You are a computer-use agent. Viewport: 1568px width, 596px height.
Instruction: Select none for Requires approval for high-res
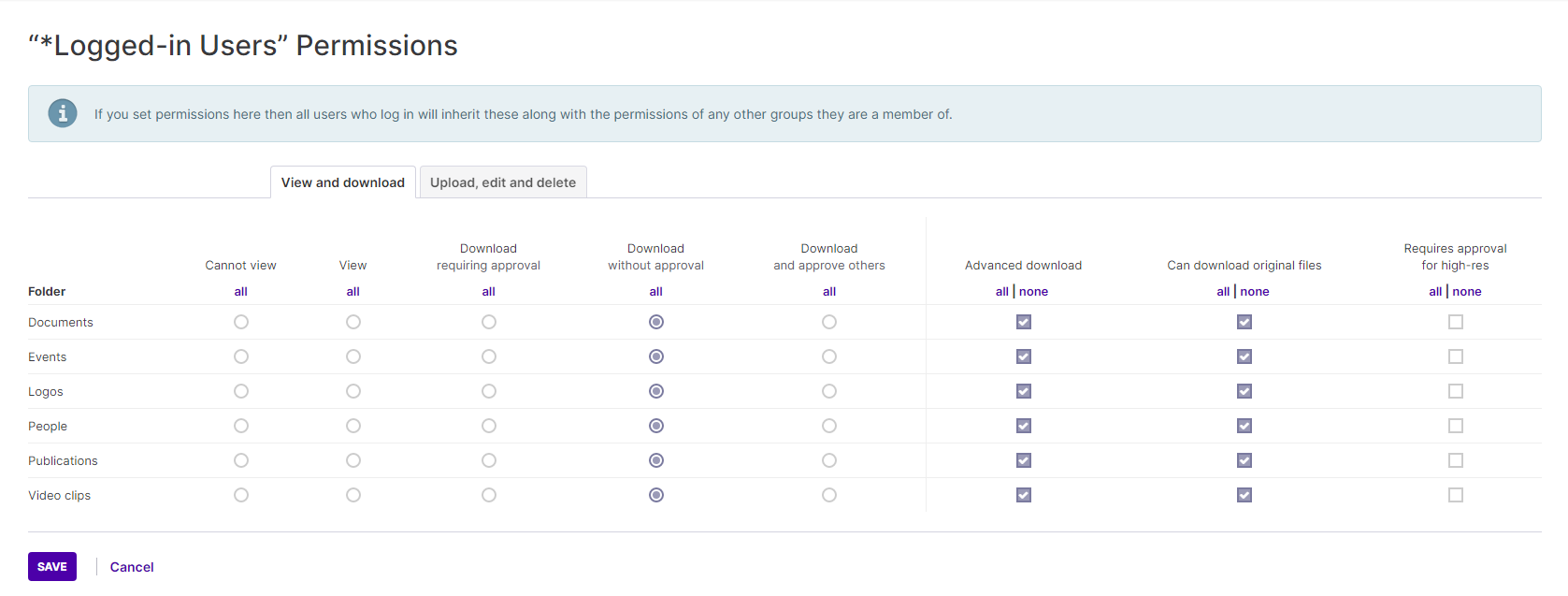coord(1467,292)
